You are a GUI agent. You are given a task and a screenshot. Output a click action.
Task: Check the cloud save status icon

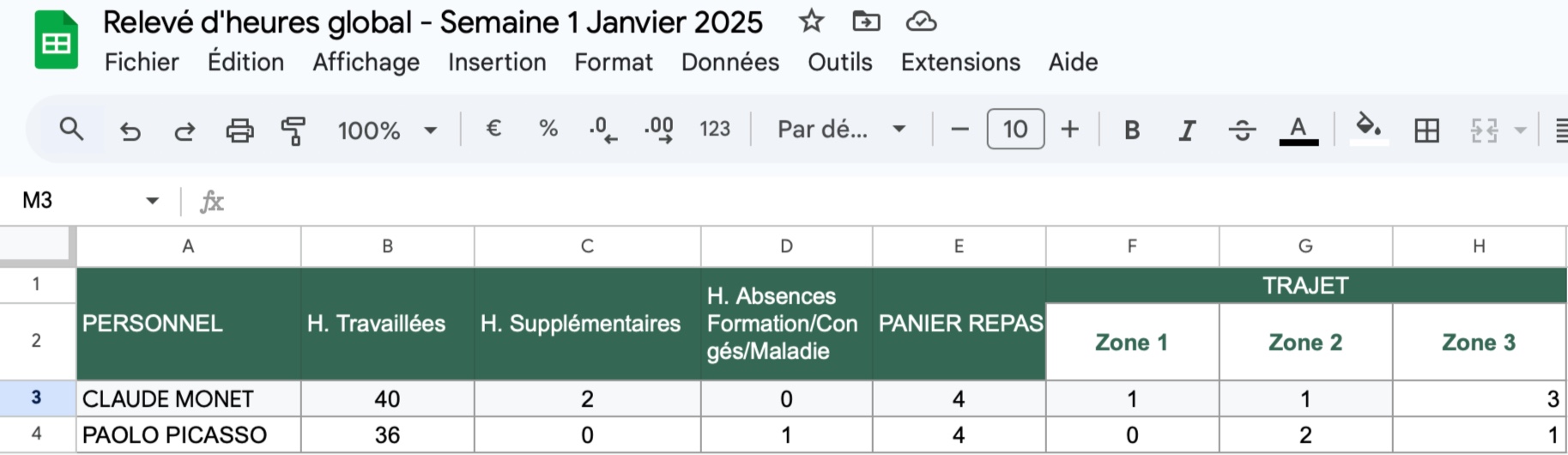[921, 21]
